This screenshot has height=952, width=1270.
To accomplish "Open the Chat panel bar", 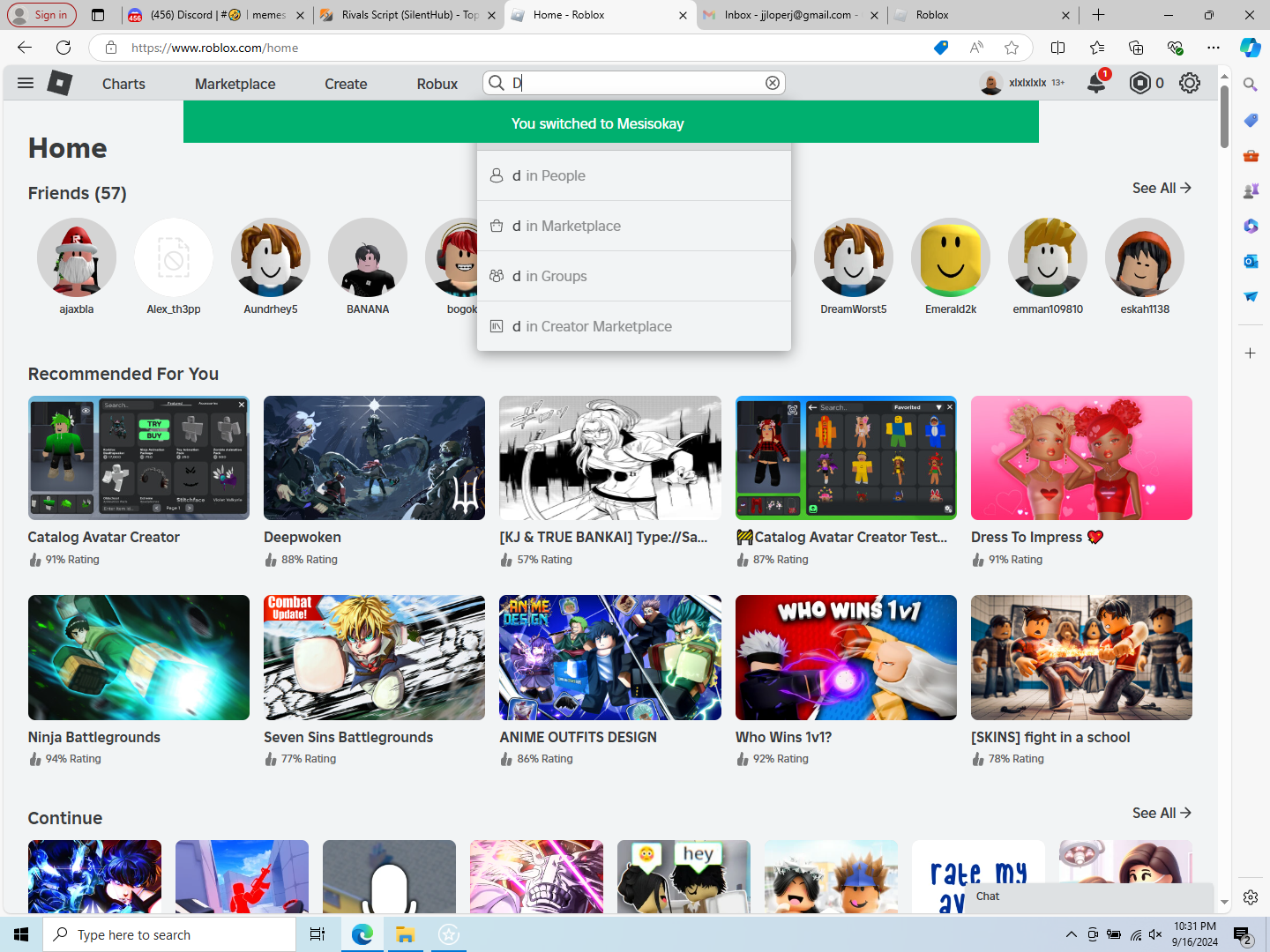I will pyautogui.click(x=1090, y=896).
